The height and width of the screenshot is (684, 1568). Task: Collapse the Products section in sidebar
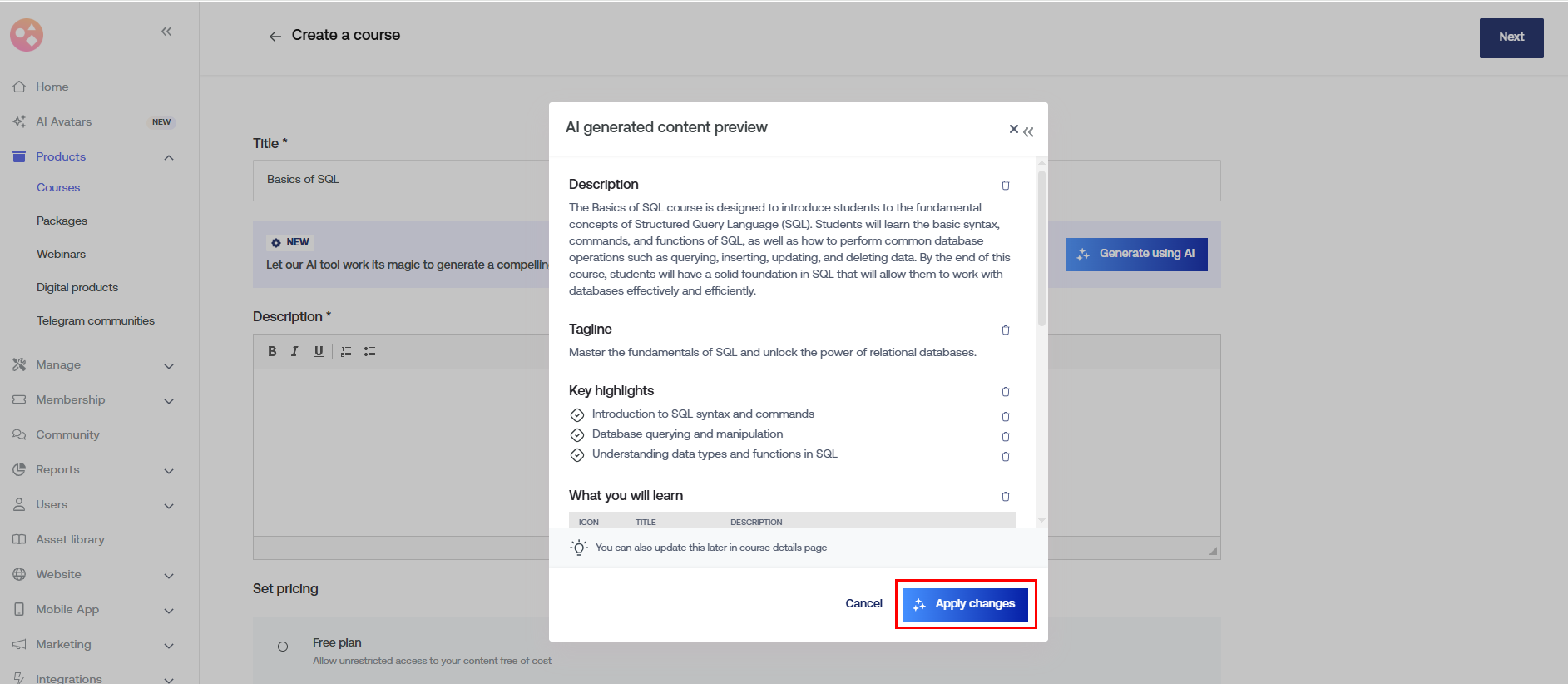point(169,157)
